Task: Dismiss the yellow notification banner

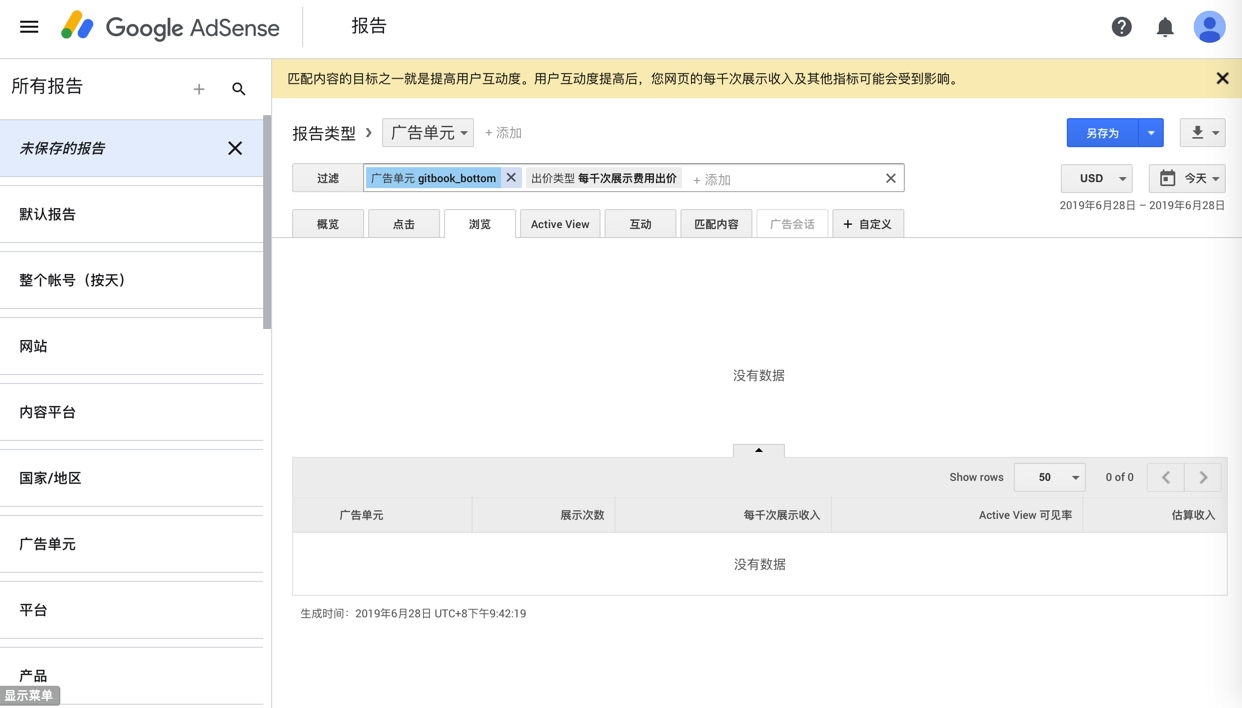Action: pyautogui.click(x=1222, y=78)
